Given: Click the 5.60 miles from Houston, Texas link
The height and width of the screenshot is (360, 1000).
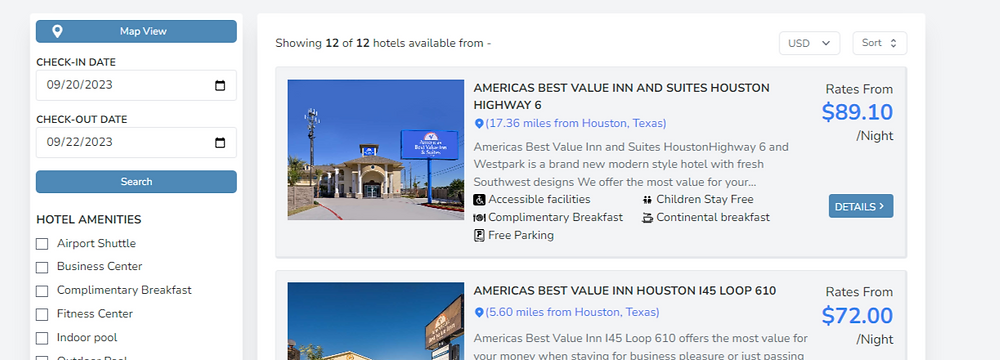Looking at the screenshot, I should click(x=572, y=312).
